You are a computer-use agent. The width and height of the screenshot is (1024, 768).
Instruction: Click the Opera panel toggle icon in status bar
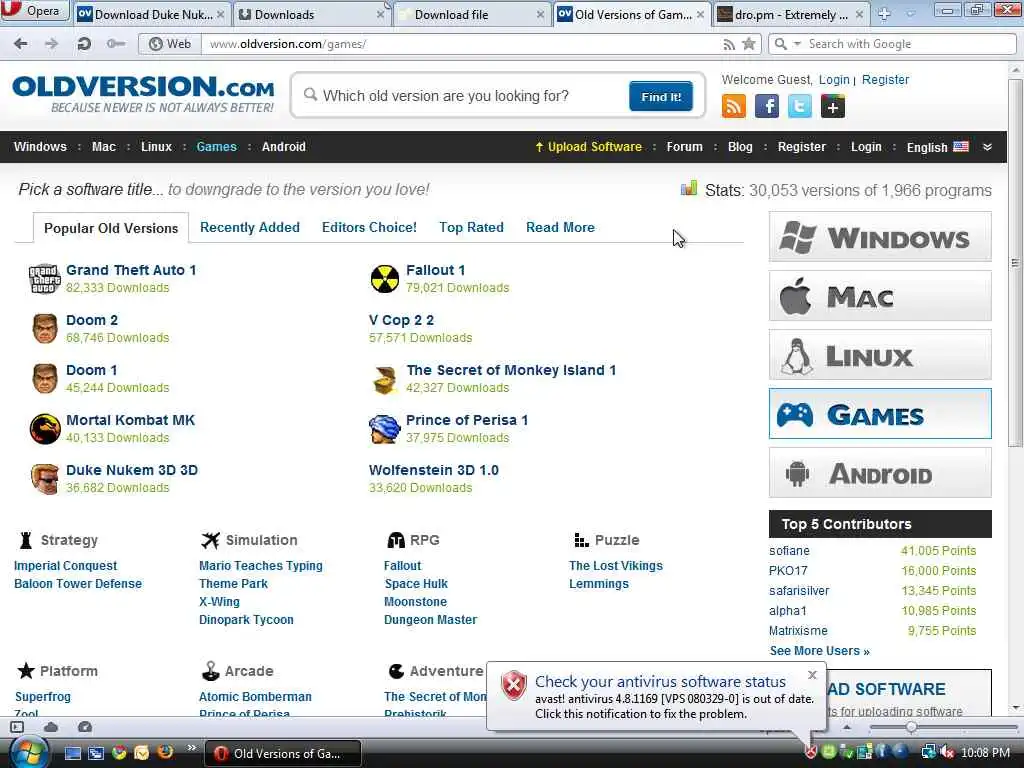(x=17, y=727)
